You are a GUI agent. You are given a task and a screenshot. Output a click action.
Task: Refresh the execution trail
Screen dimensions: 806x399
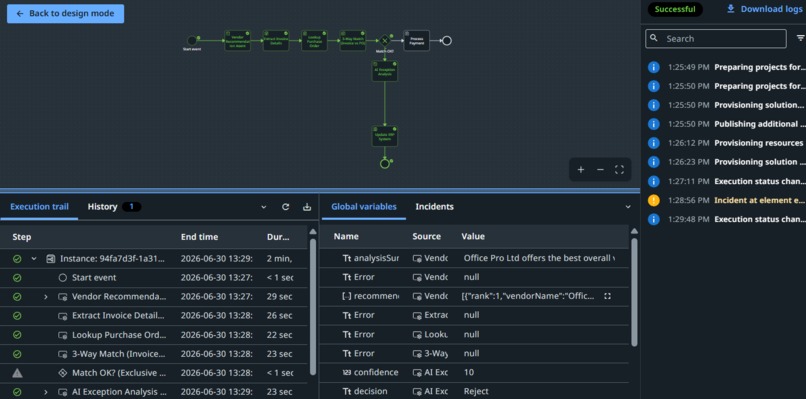(x=286, y=207)
